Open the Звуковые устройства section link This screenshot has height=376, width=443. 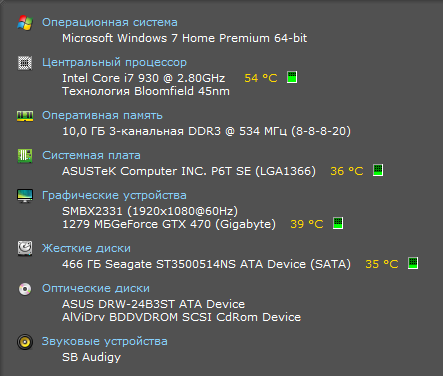[x=105, y=341]
